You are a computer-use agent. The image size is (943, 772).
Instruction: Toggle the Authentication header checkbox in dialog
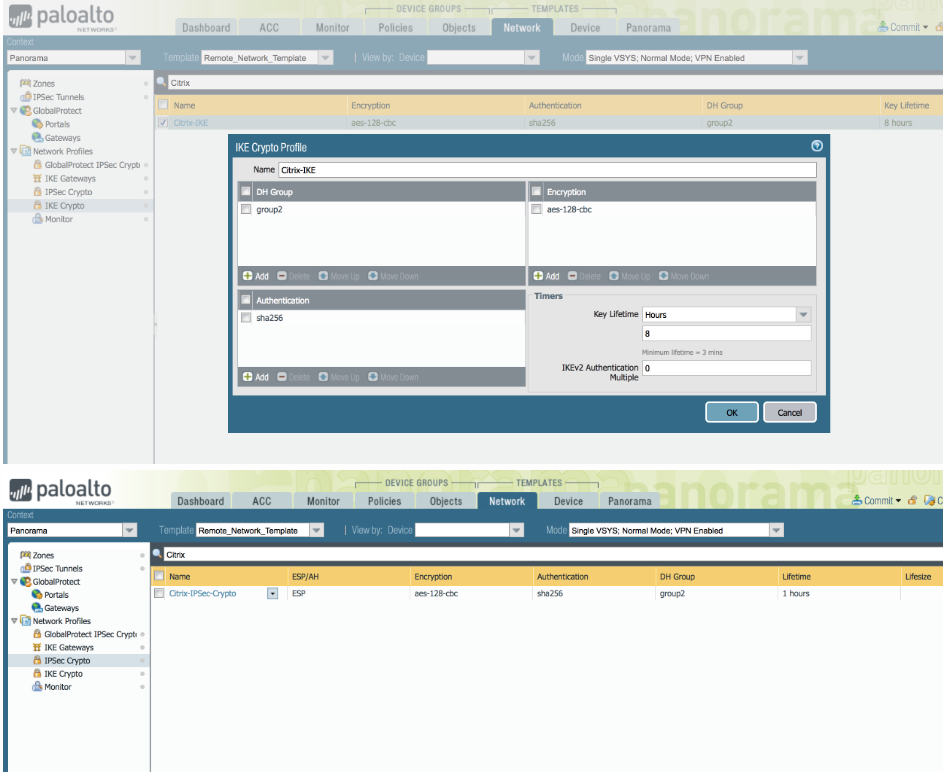click(246, 300)
